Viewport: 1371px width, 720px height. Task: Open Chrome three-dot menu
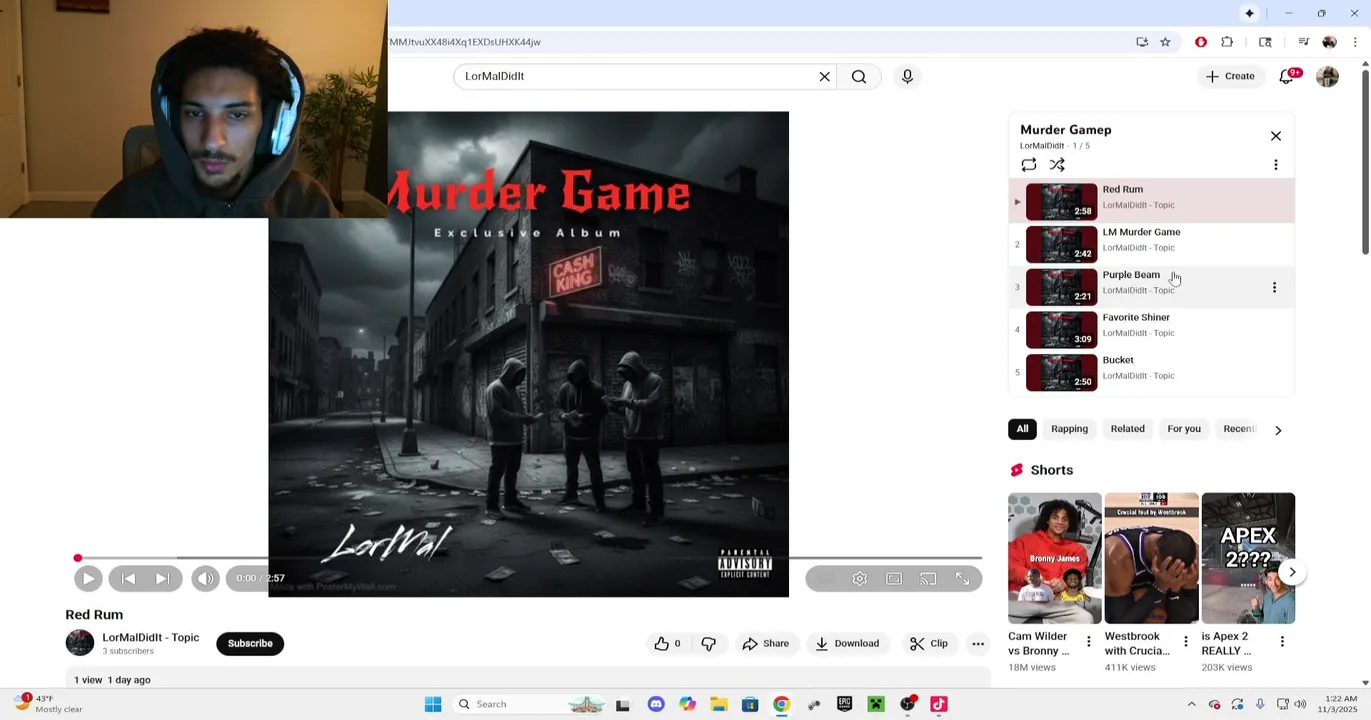click(x=1355, y=42)
